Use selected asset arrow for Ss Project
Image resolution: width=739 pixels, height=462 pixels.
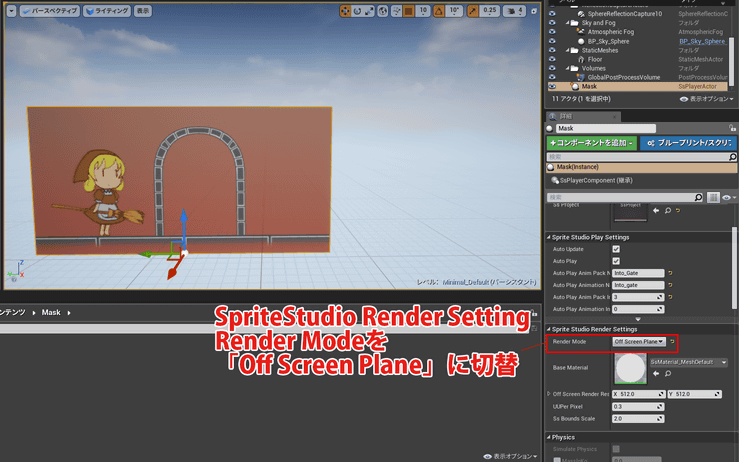tap(656, 210)
